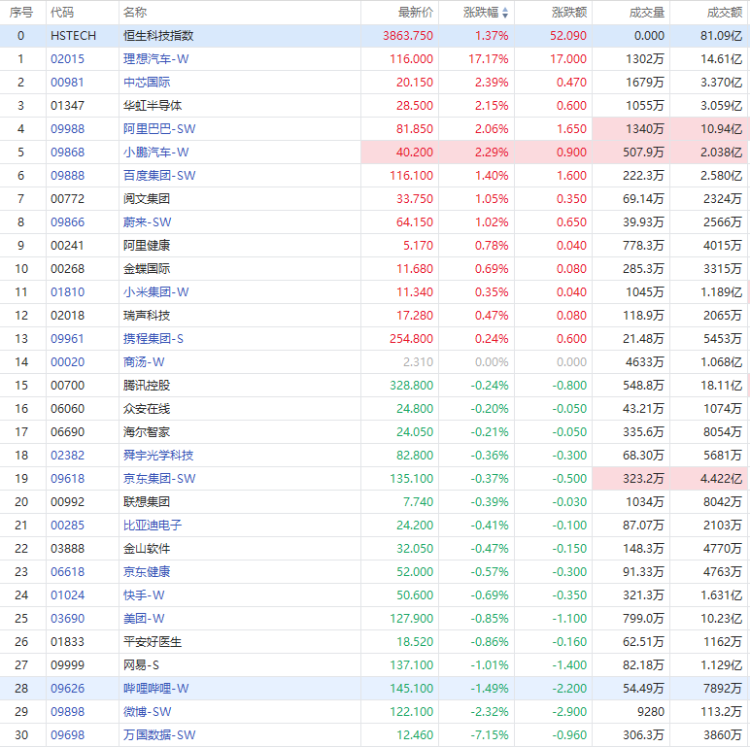Open 哔哩哔哩-W stock link
Viewport: 750px width, 747px height.
pyautogui.click(x=156, y=689)
